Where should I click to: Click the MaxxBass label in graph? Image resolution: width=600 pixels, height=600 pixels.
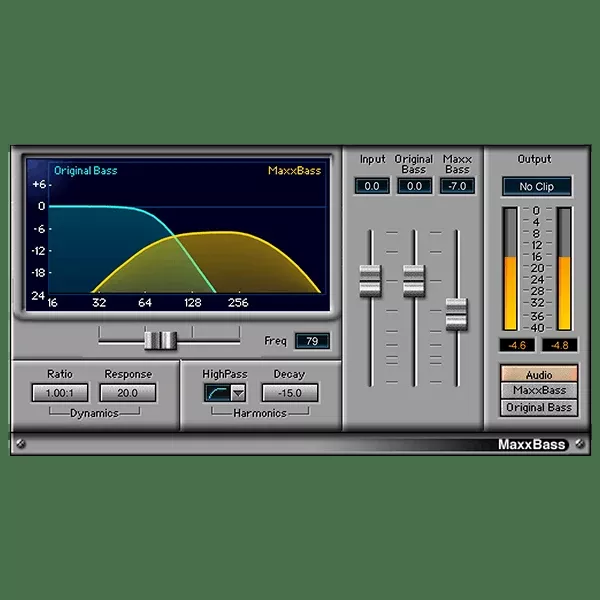coord(295,171)
